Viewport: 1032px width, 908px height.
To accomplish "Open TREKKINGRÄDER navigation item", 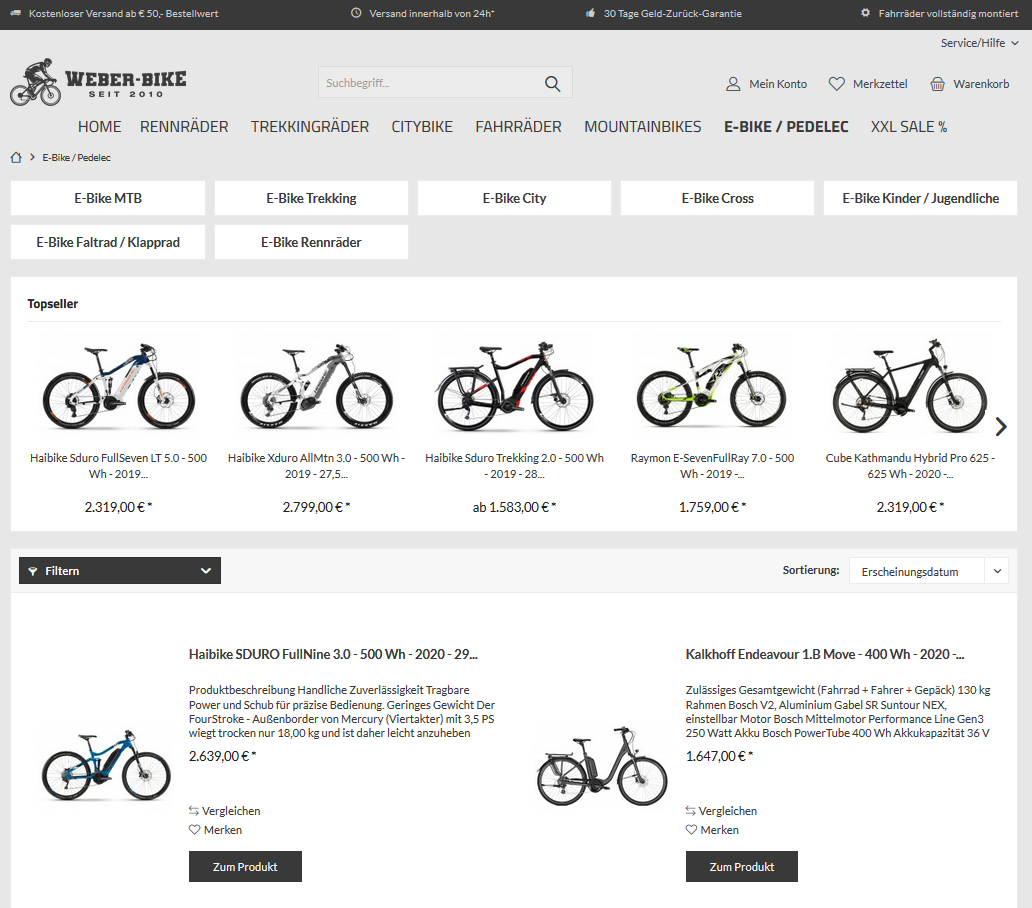I will 310,127.
